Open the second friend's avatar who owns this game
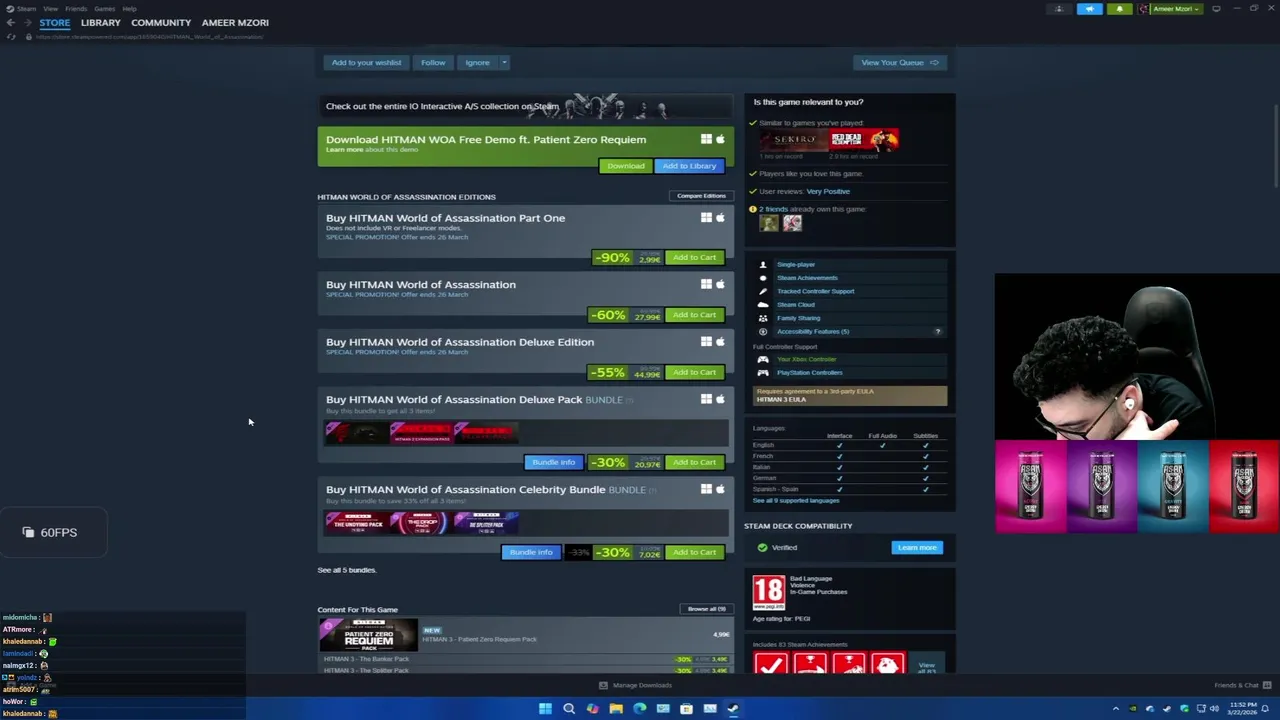1280x720 pixels. click(792, 223)
